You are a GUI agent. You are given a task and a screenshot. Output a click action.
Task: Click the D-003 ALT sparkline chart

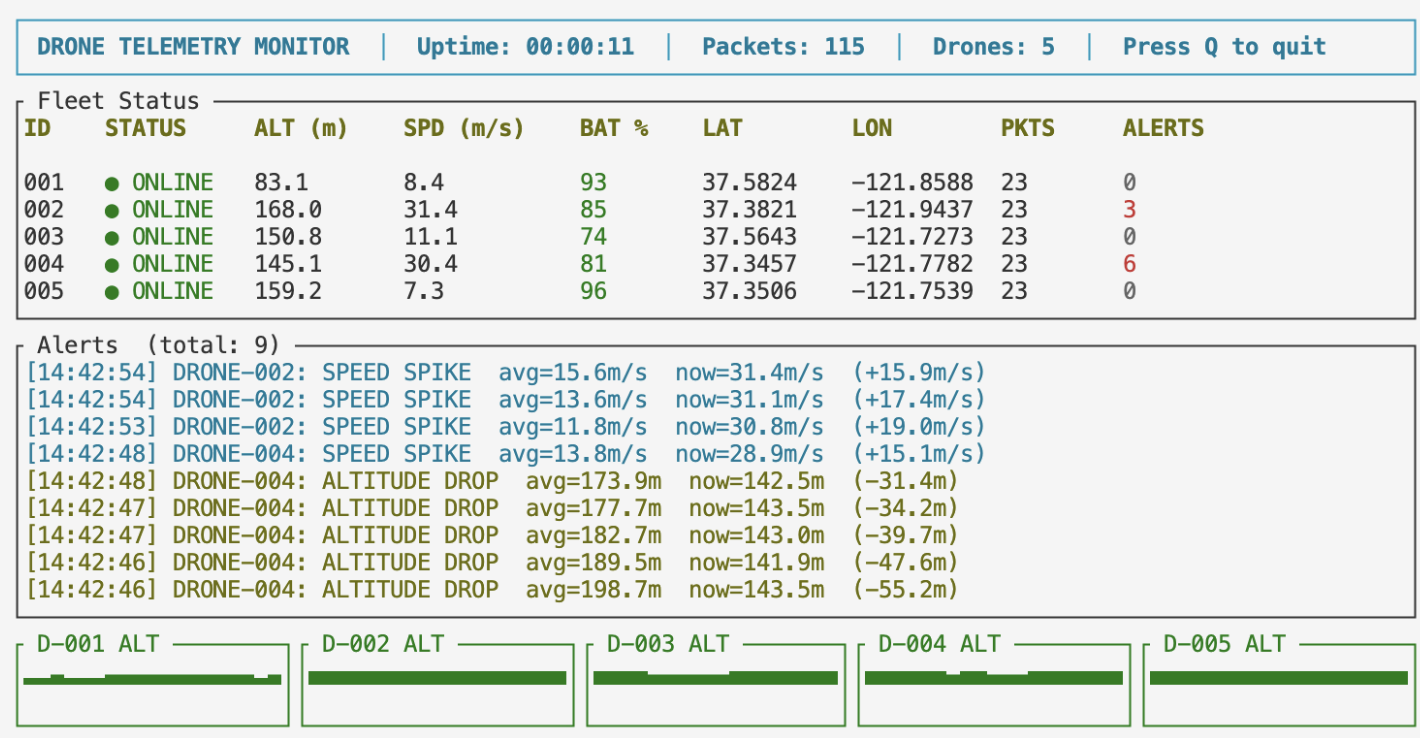715,679
